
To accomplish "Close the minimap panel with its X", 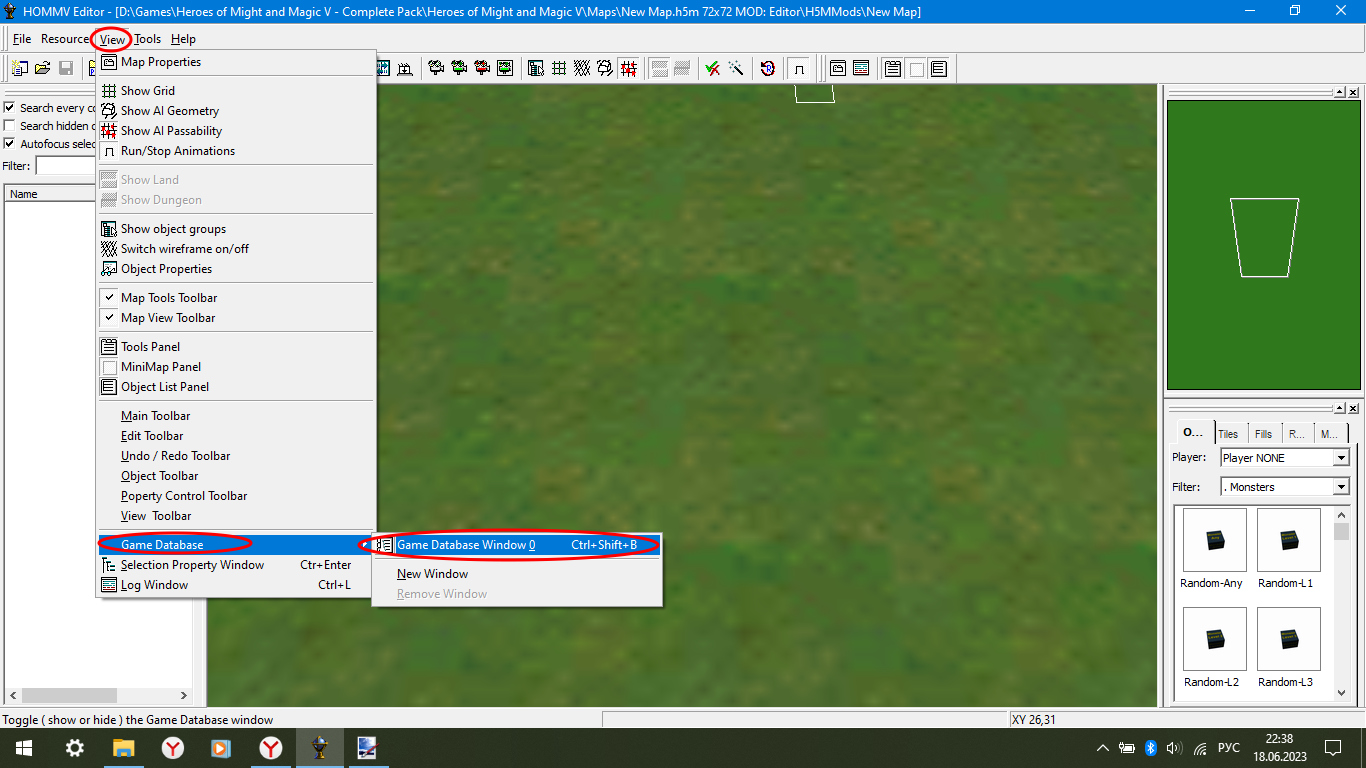I will [1353, 92].
